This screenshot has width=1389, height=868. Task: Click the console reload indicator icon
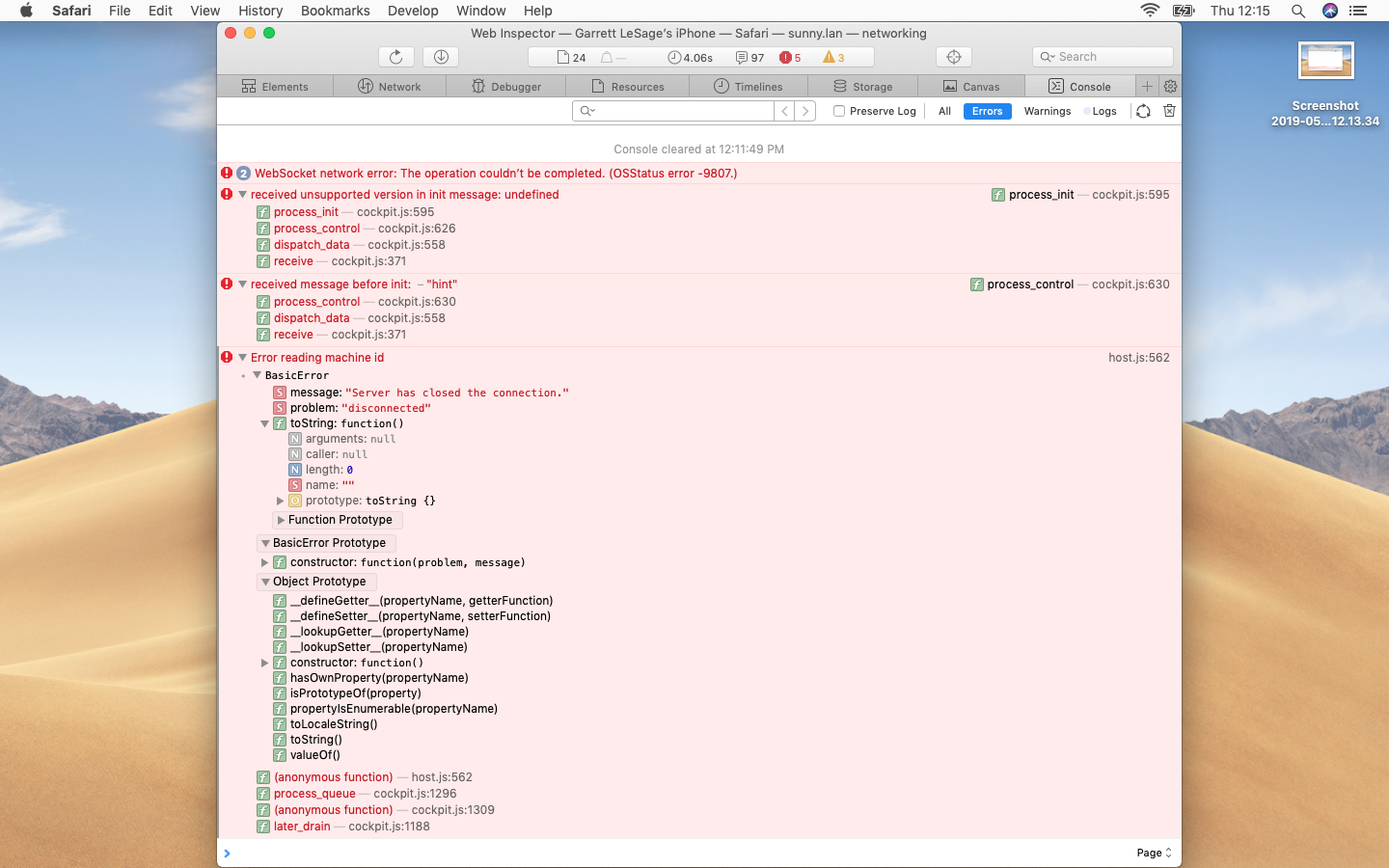coord(1143,111)
